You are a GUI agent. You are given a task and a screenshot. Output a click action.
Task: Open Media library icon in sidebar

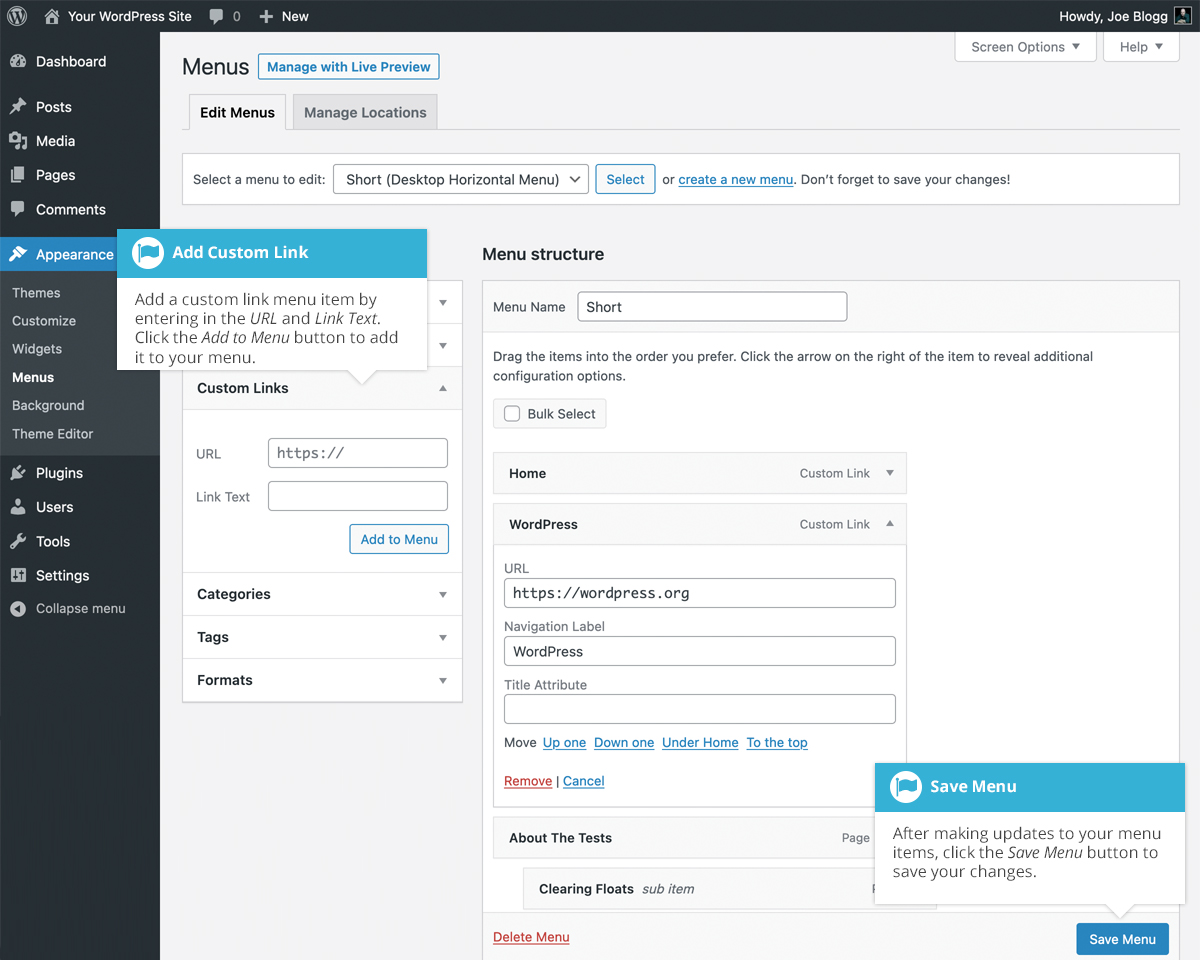tap(18, 141)
